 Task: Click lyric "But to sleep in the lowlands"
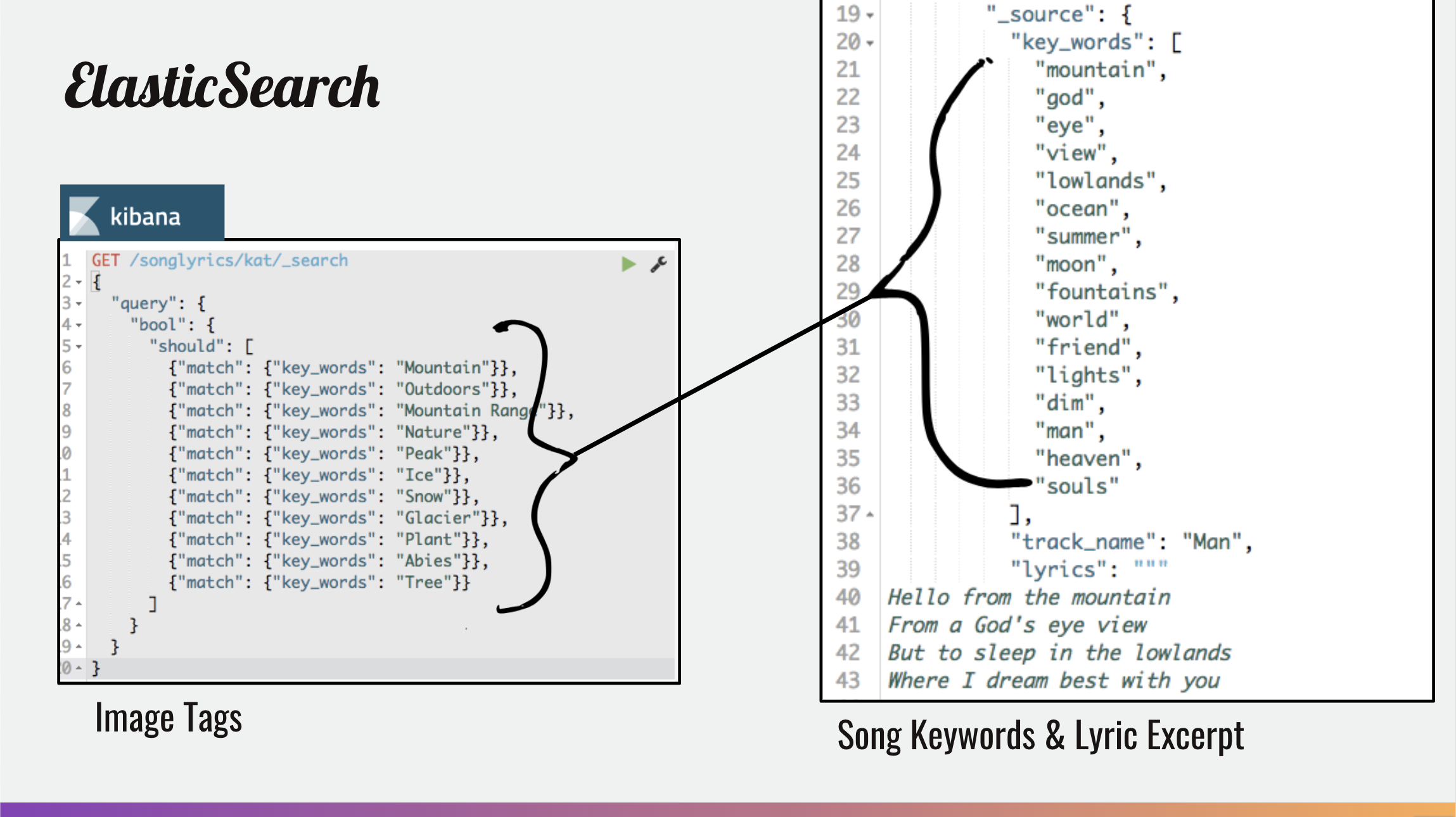click(x=1059, y=653)
